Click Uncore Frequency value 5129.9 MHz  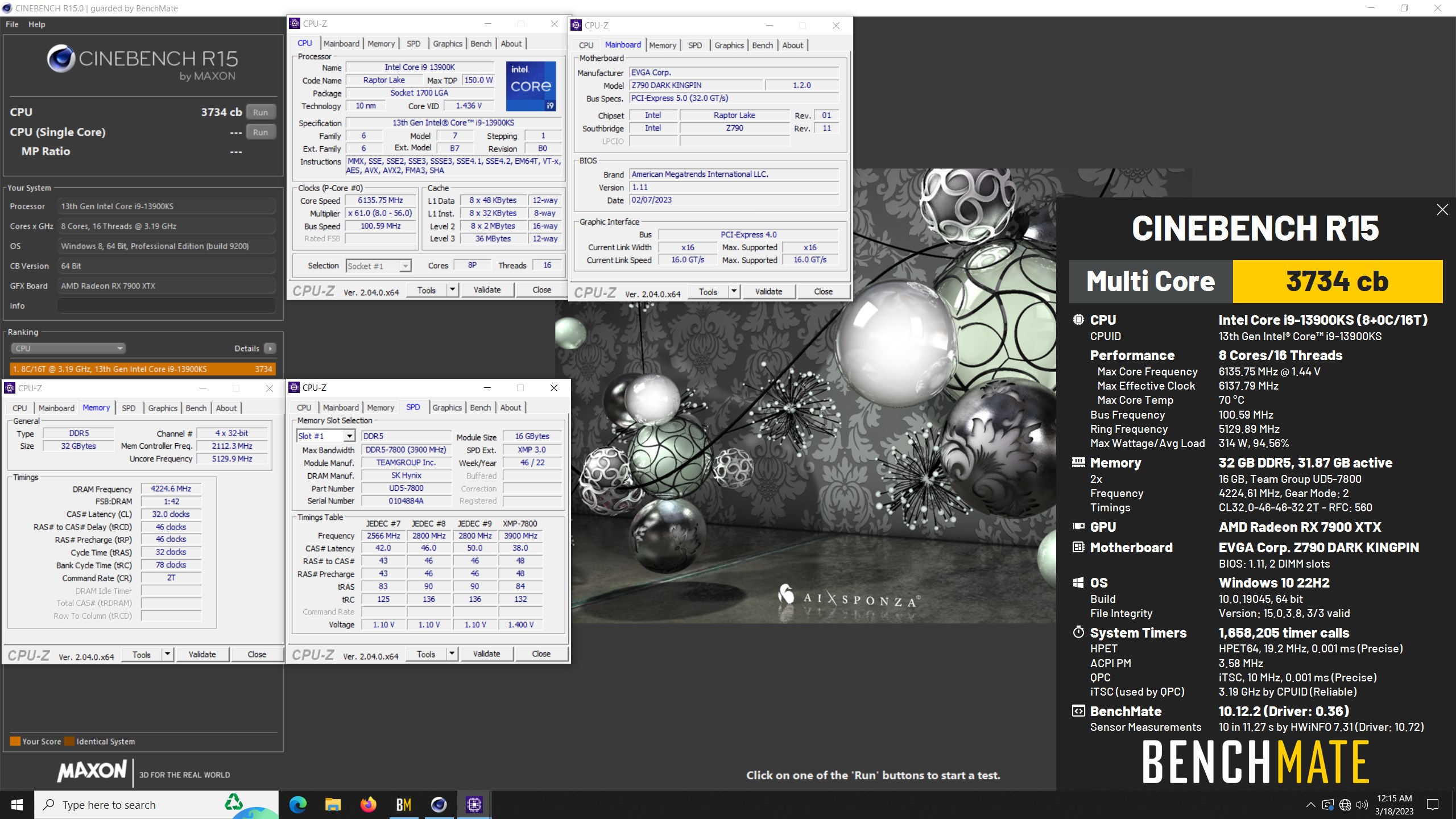[232, 458]
